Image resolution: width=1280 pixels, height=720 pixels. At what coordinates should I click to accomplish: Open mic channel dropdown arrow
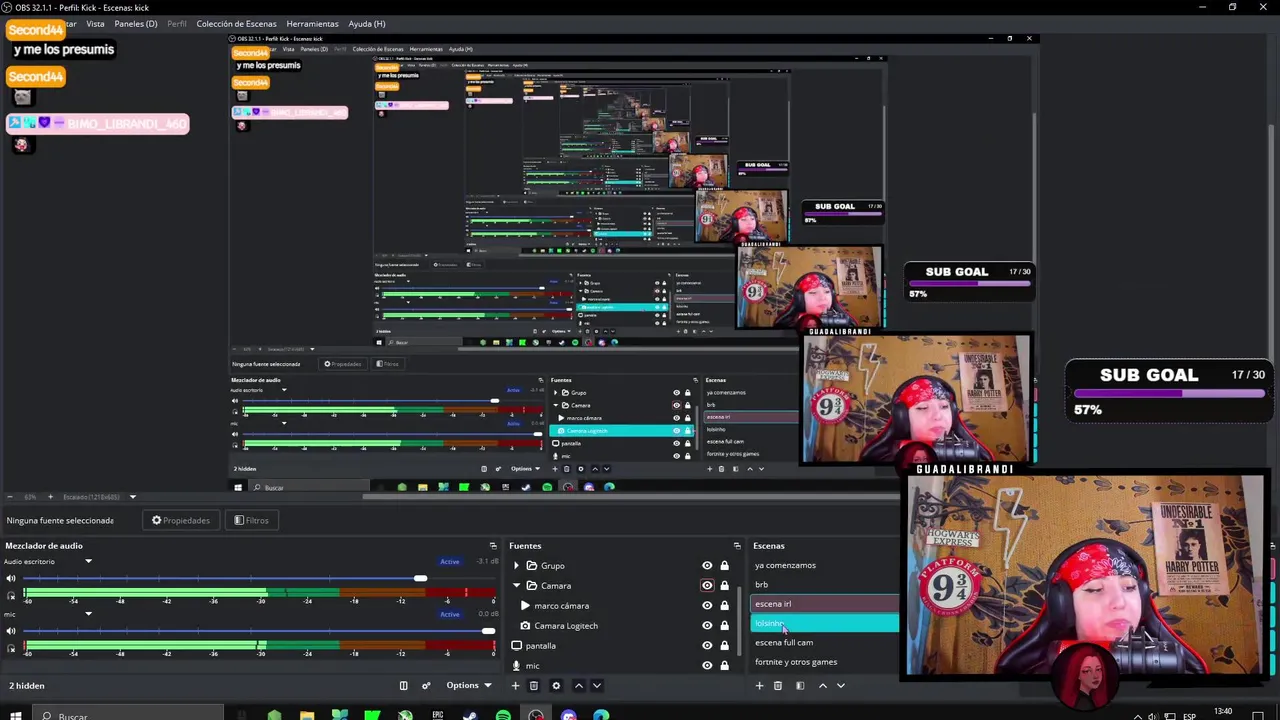(x=88, y=614)
